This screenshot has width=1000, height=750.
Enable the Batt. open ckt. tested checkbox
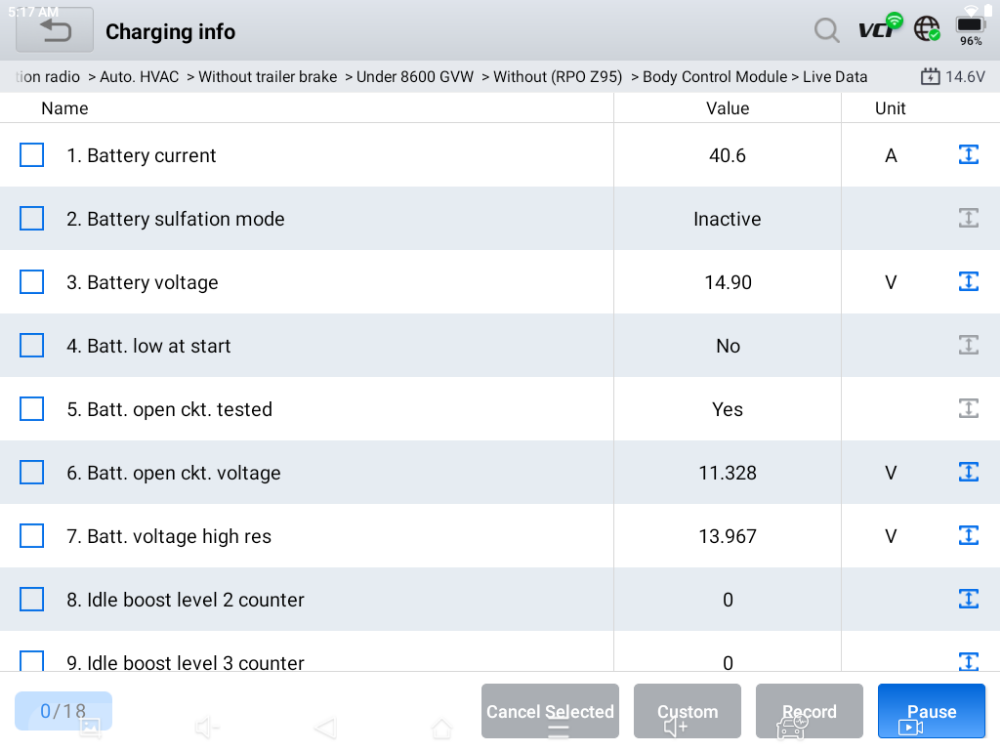tap(32, 409)
